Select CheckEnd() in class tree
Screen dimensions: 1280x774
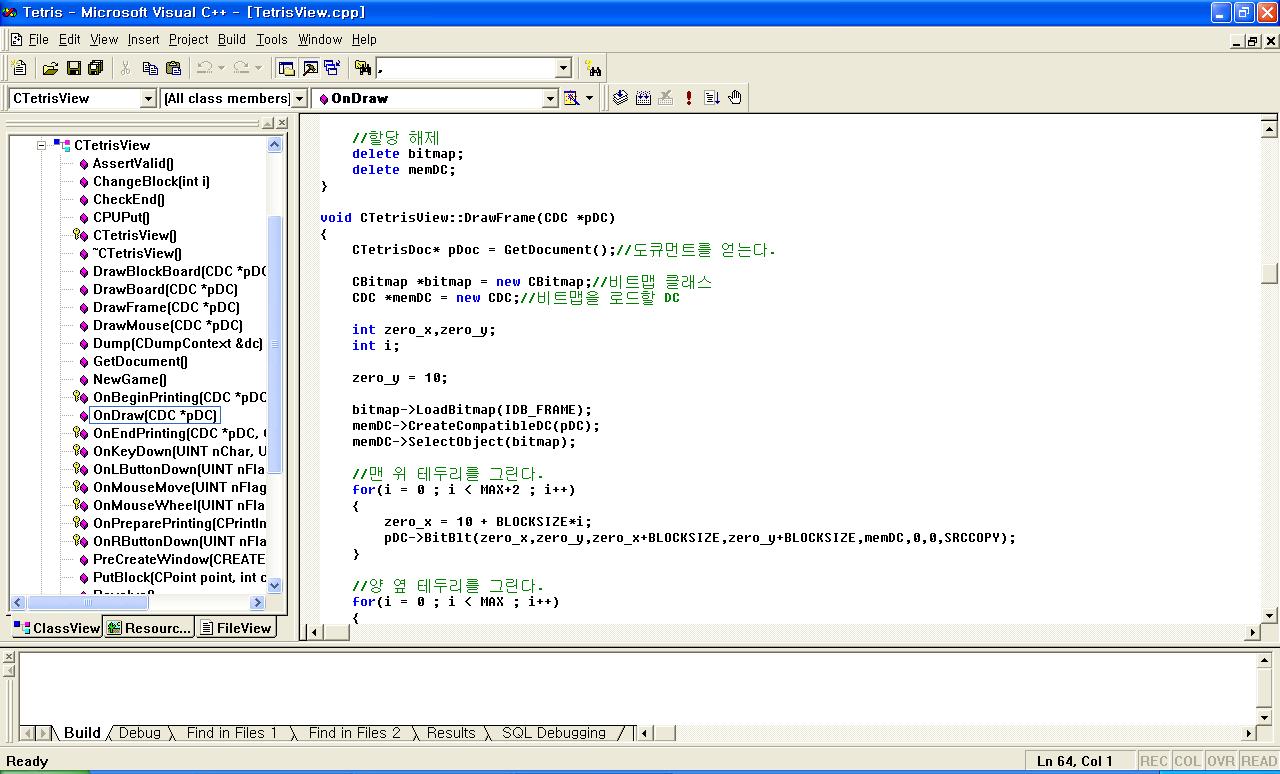click(128, 199)
